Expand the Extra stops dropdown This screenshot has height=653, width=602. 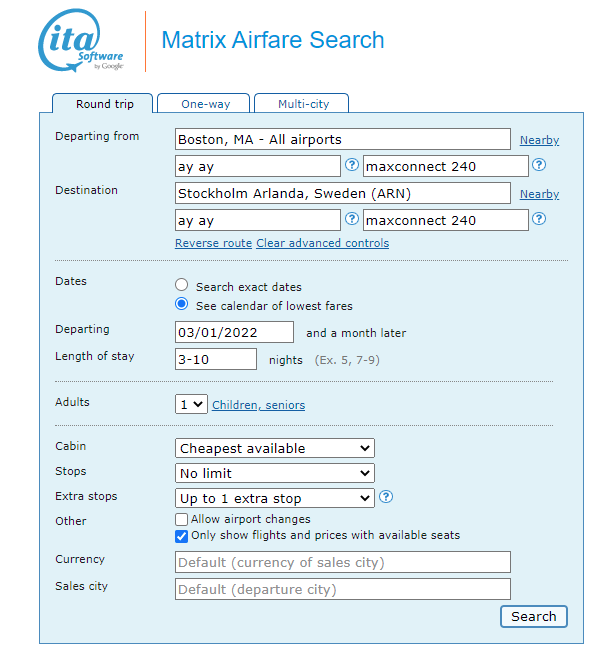pos(275,498)
